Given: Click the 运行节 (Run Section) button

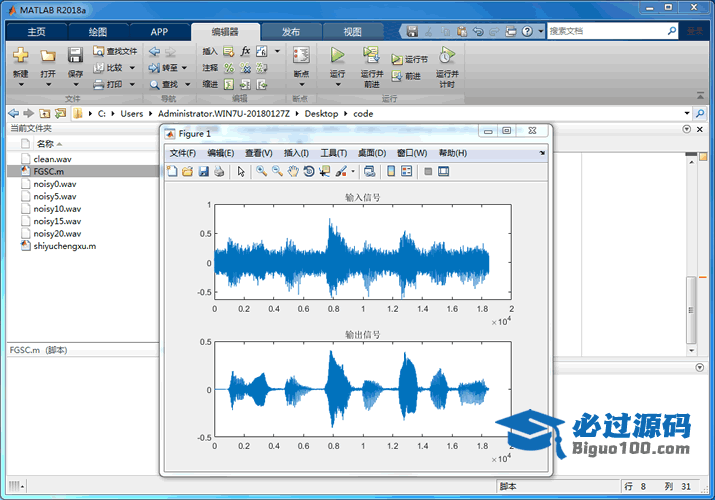Looking at the screenshot, I should [x=410, y=60].
